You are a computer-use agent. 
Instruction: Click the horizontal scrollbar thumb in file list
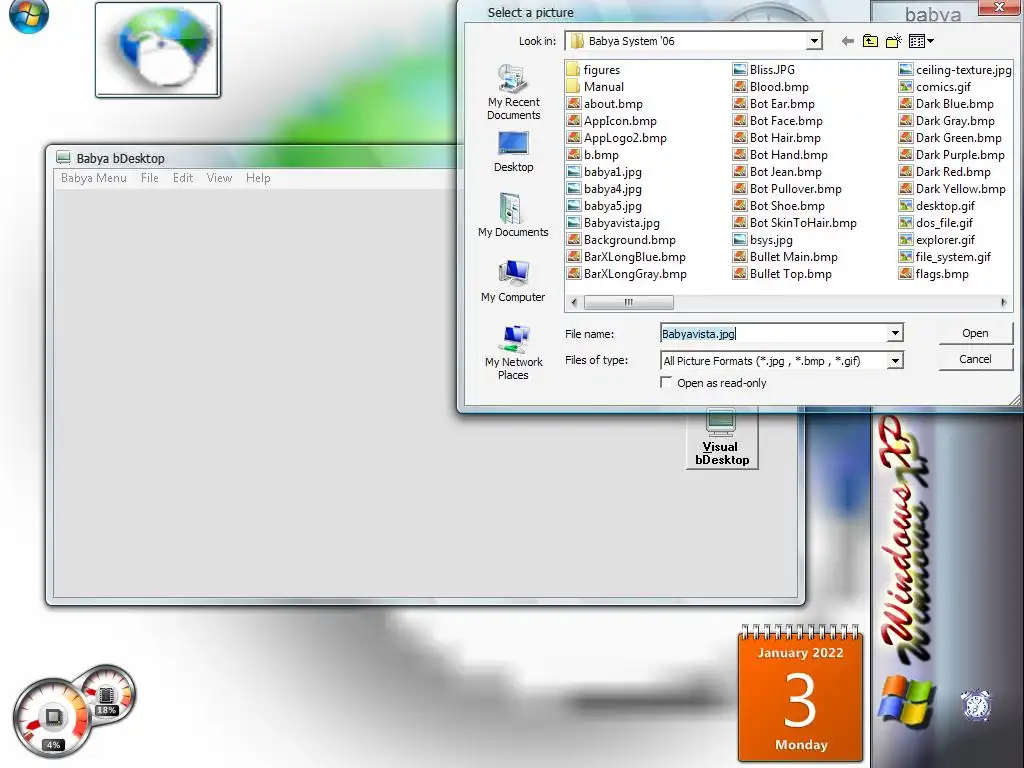coord(628,302)
